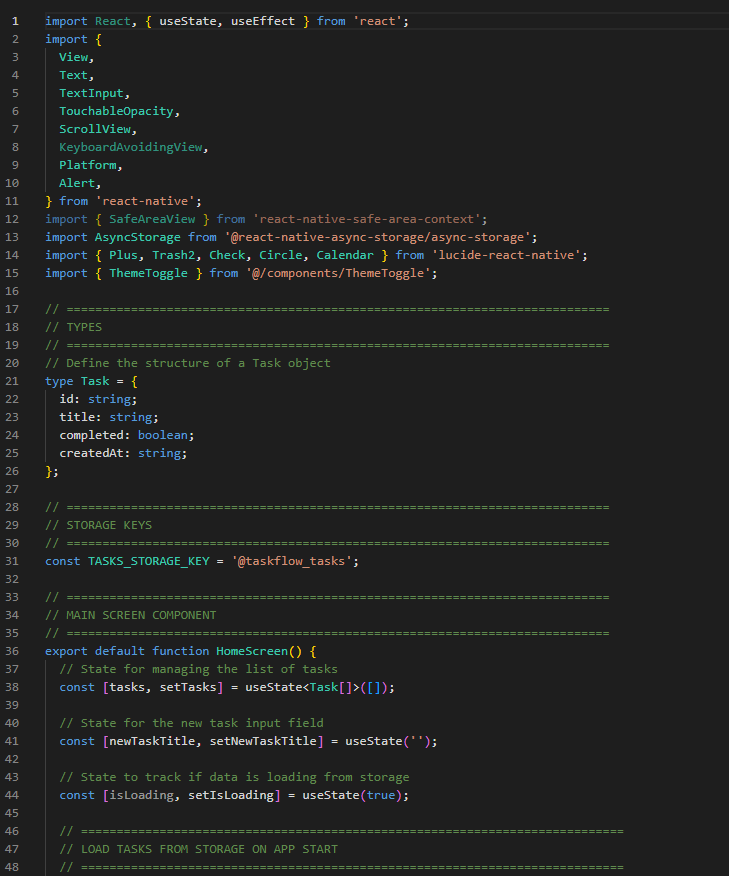The height and width of the screenshot is (876, 729).
Task: Place cursor on useEffect in React import
Action: (267, 21)
